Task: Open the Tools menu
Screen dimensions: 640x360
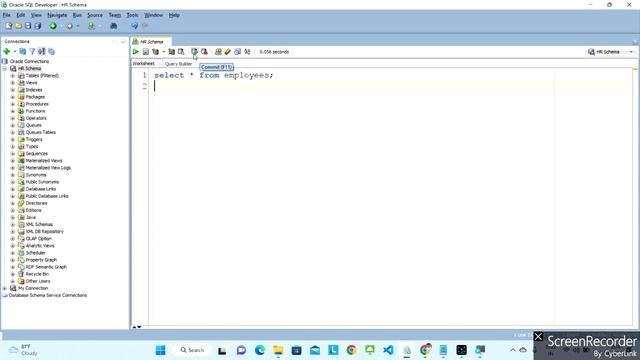Action: pyautogui.click(x=132, y=15)
